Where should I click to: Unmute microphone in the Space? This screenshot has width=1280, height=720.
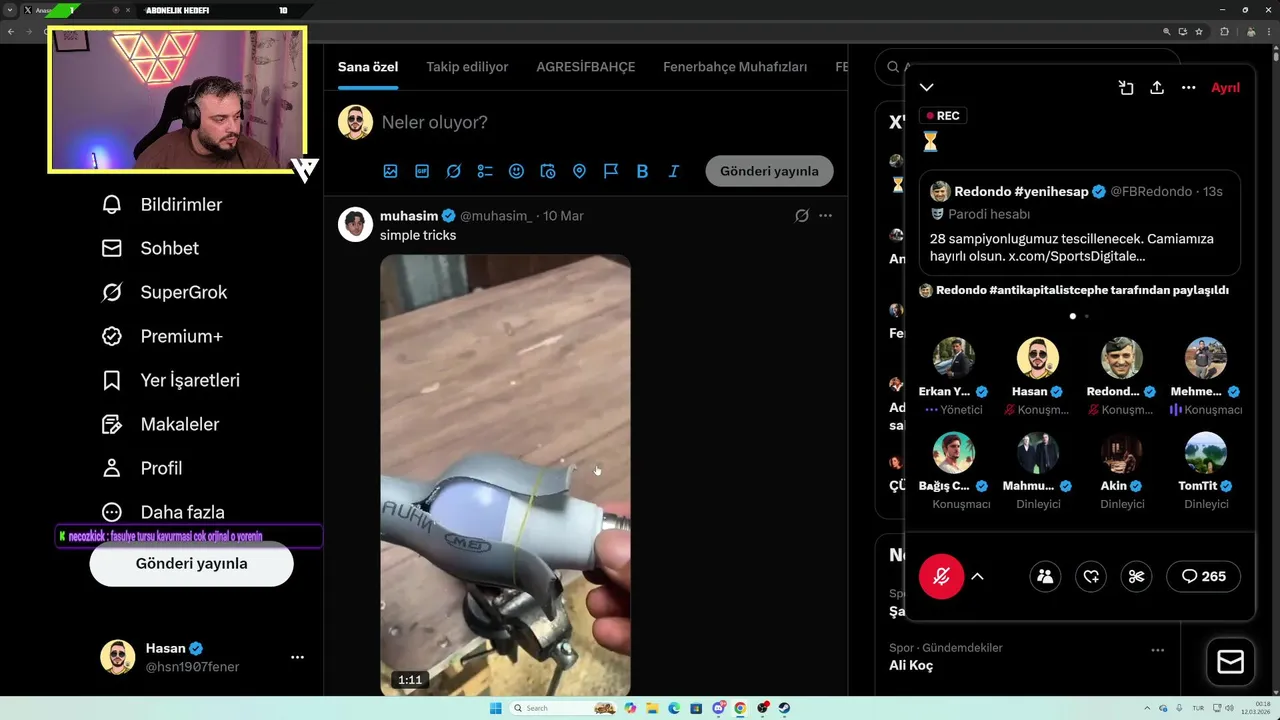[941, 576]
